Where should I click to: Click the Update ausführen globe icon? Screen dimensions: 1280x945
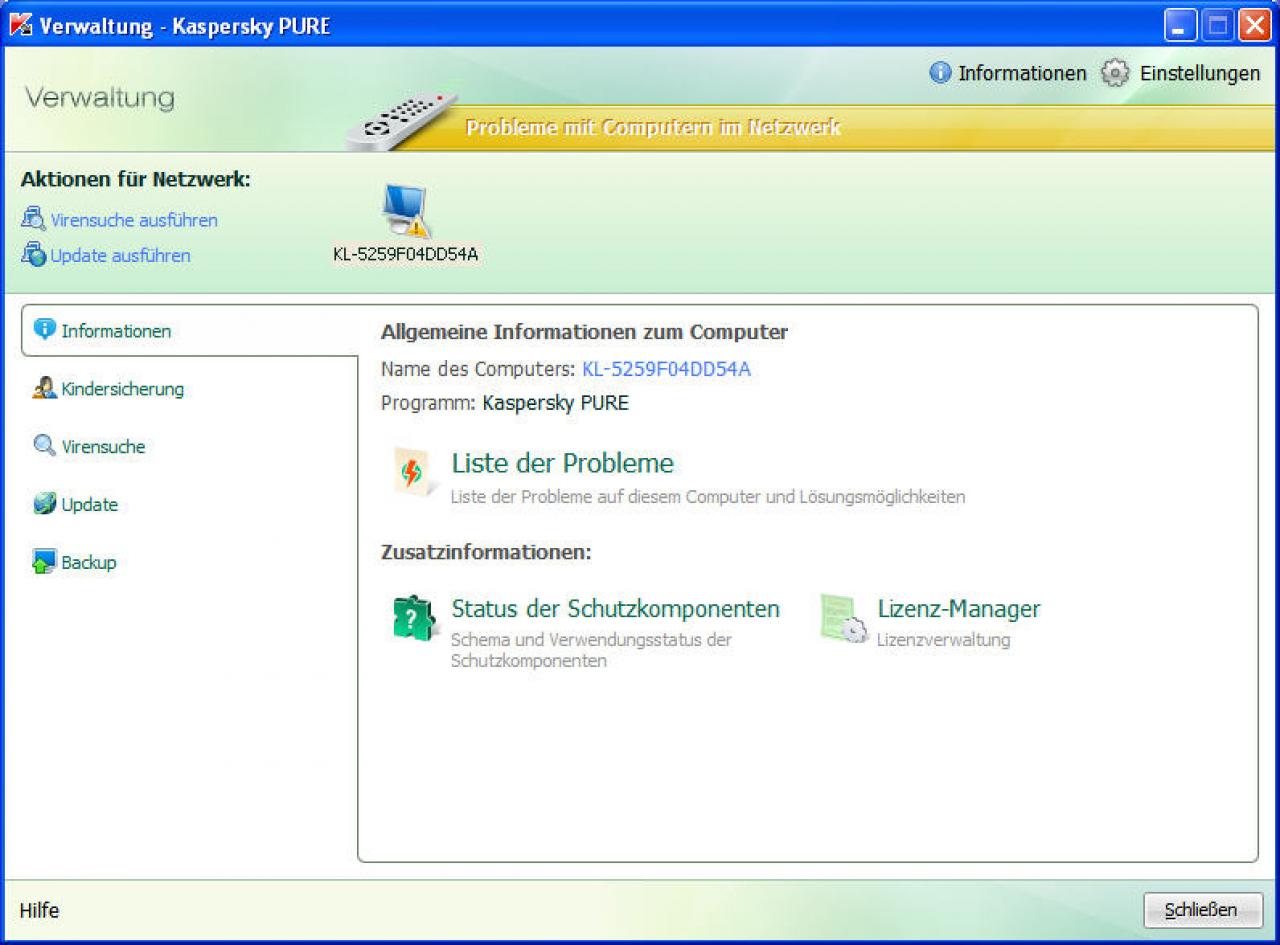point(33,254)
